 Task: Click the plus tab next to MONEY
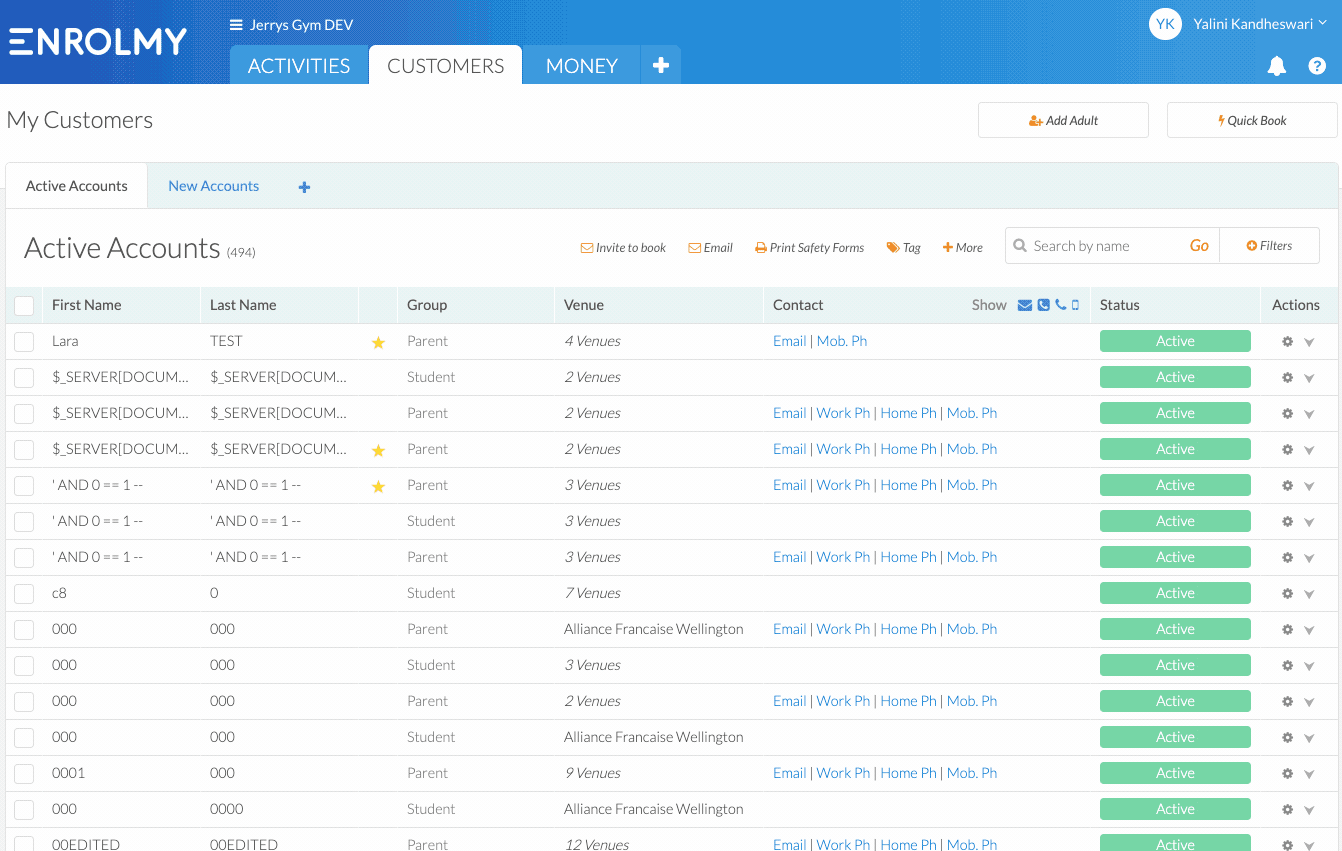tap(661, 65)
